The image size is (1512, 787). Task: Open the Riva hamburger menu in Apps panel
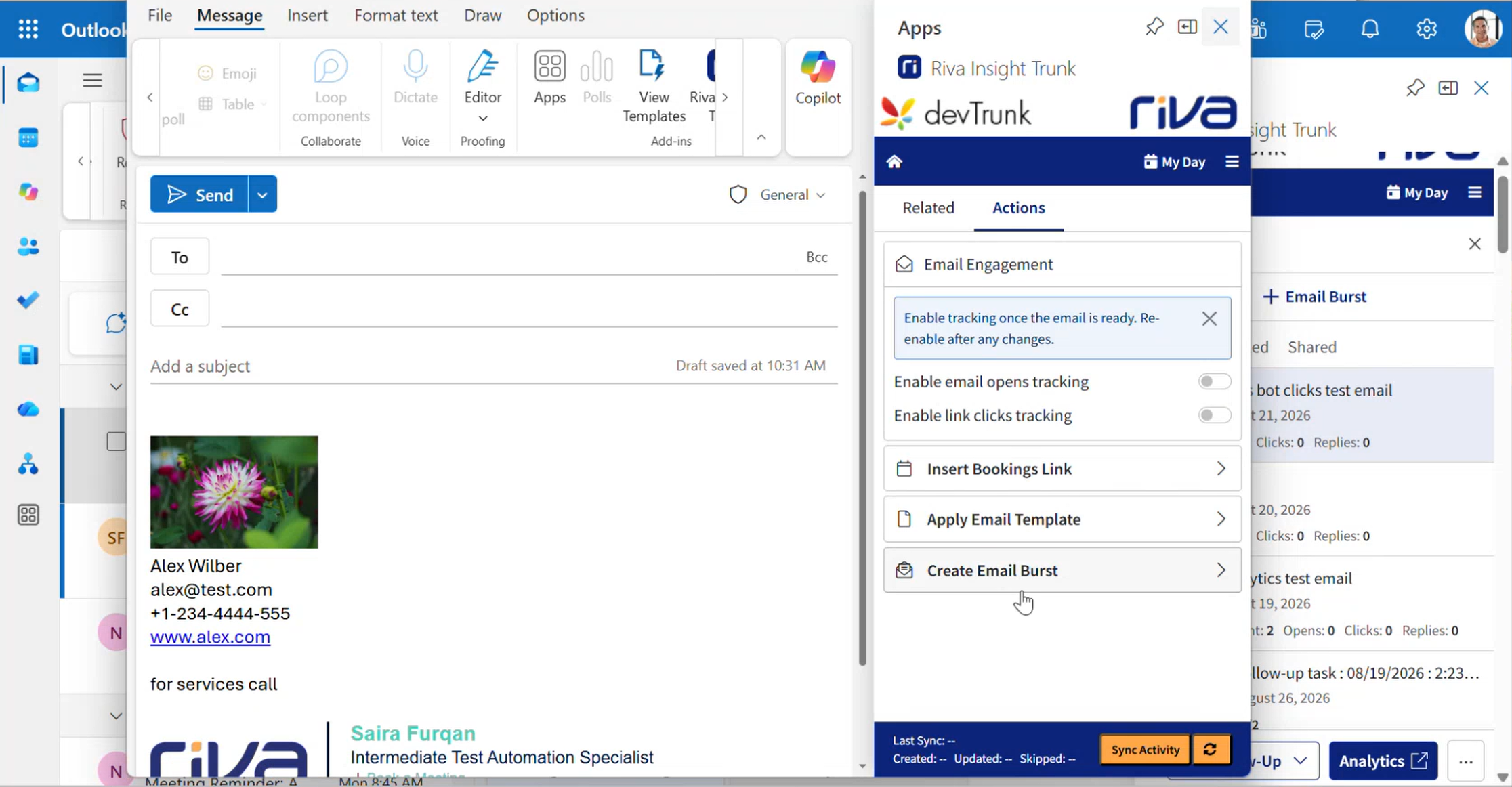[1232, 162]
